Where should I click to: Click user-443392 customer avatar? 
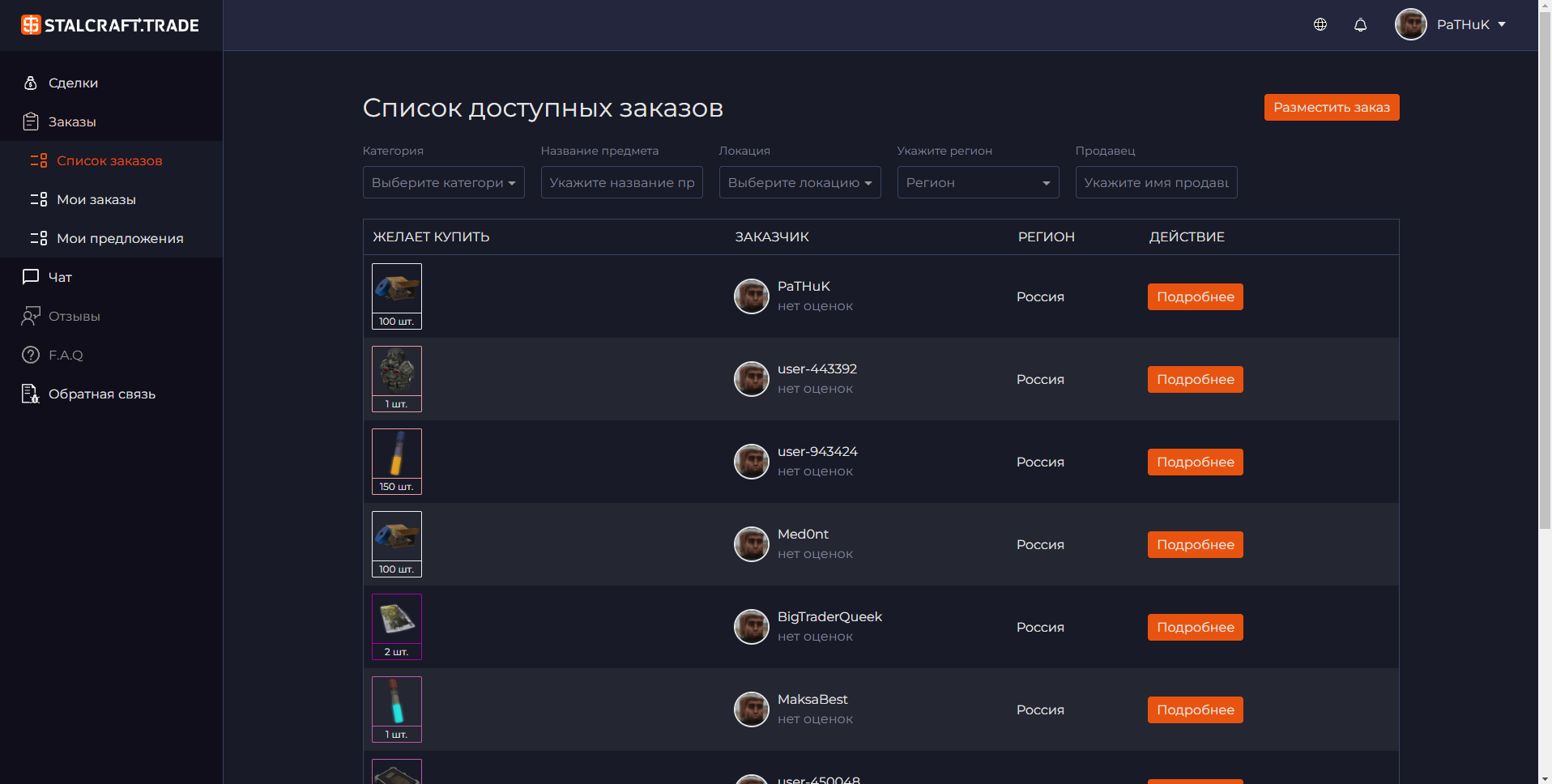click(x=752, y=379)
